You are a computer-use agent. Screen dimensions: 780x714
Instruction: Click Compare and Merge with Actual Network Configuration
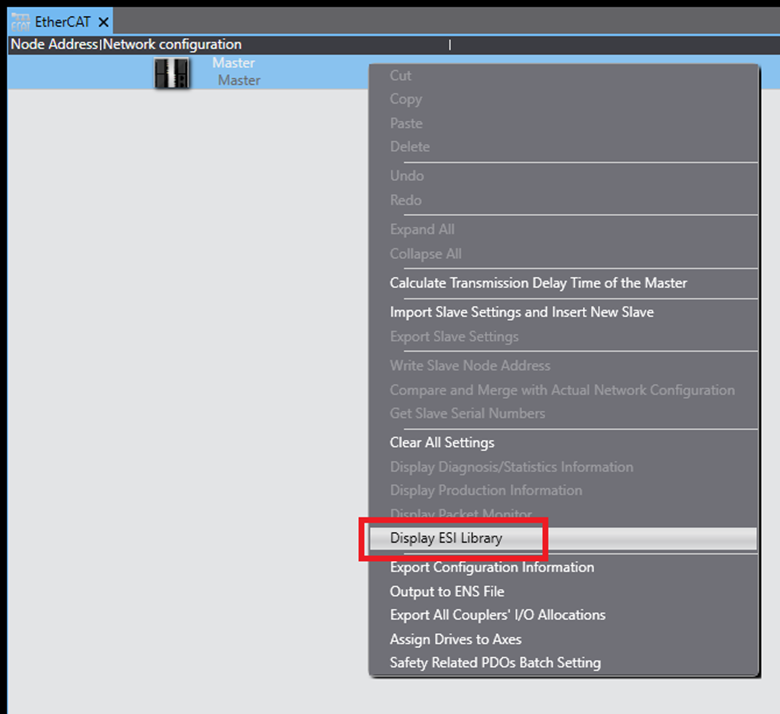[x=561, y=390]
